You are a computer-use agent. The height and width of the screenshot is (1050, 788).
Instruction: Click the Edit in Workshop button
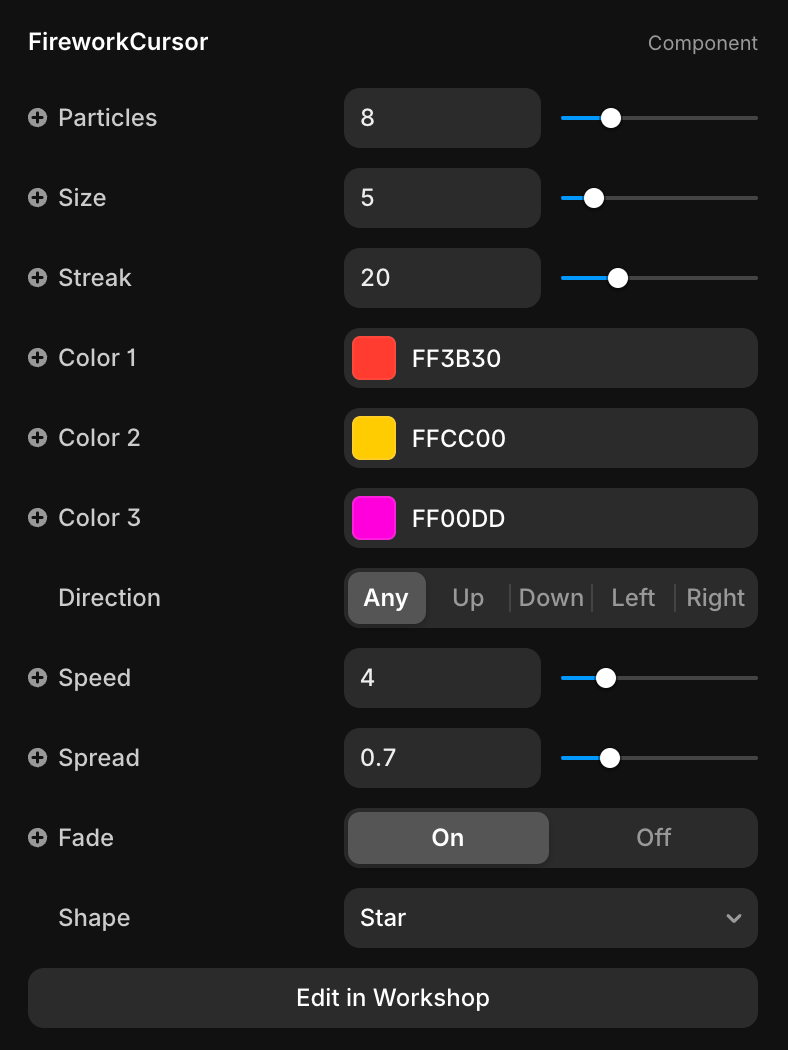pos(393,998)
